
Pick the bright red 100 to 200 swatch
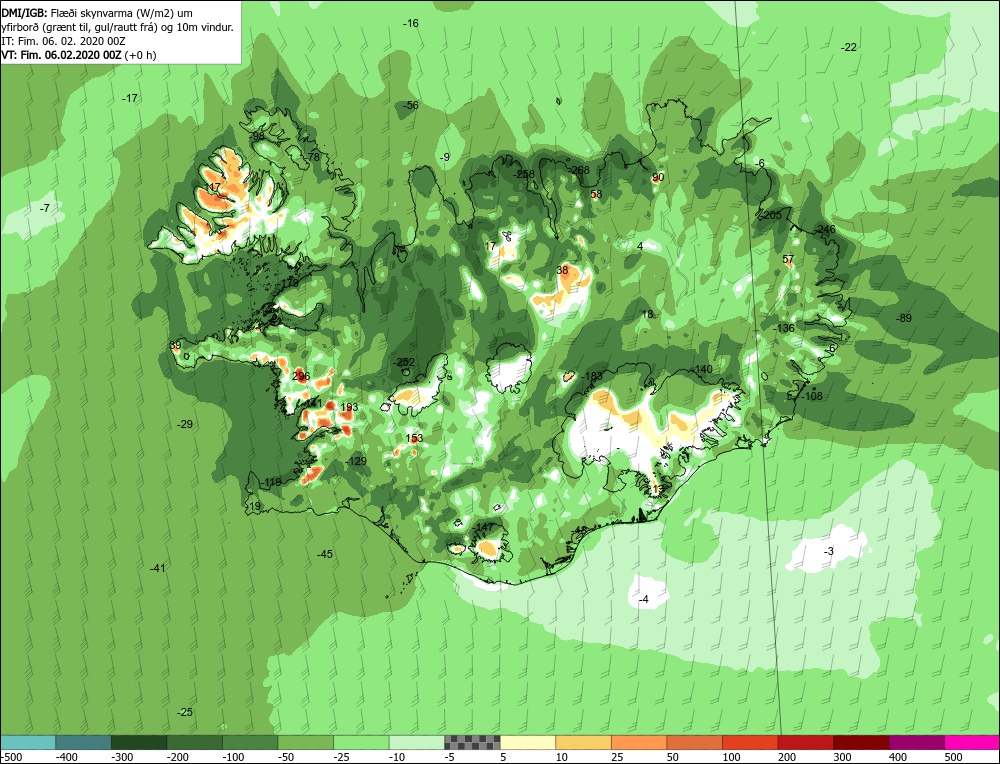pyautogui.click(x=749, y=742)
